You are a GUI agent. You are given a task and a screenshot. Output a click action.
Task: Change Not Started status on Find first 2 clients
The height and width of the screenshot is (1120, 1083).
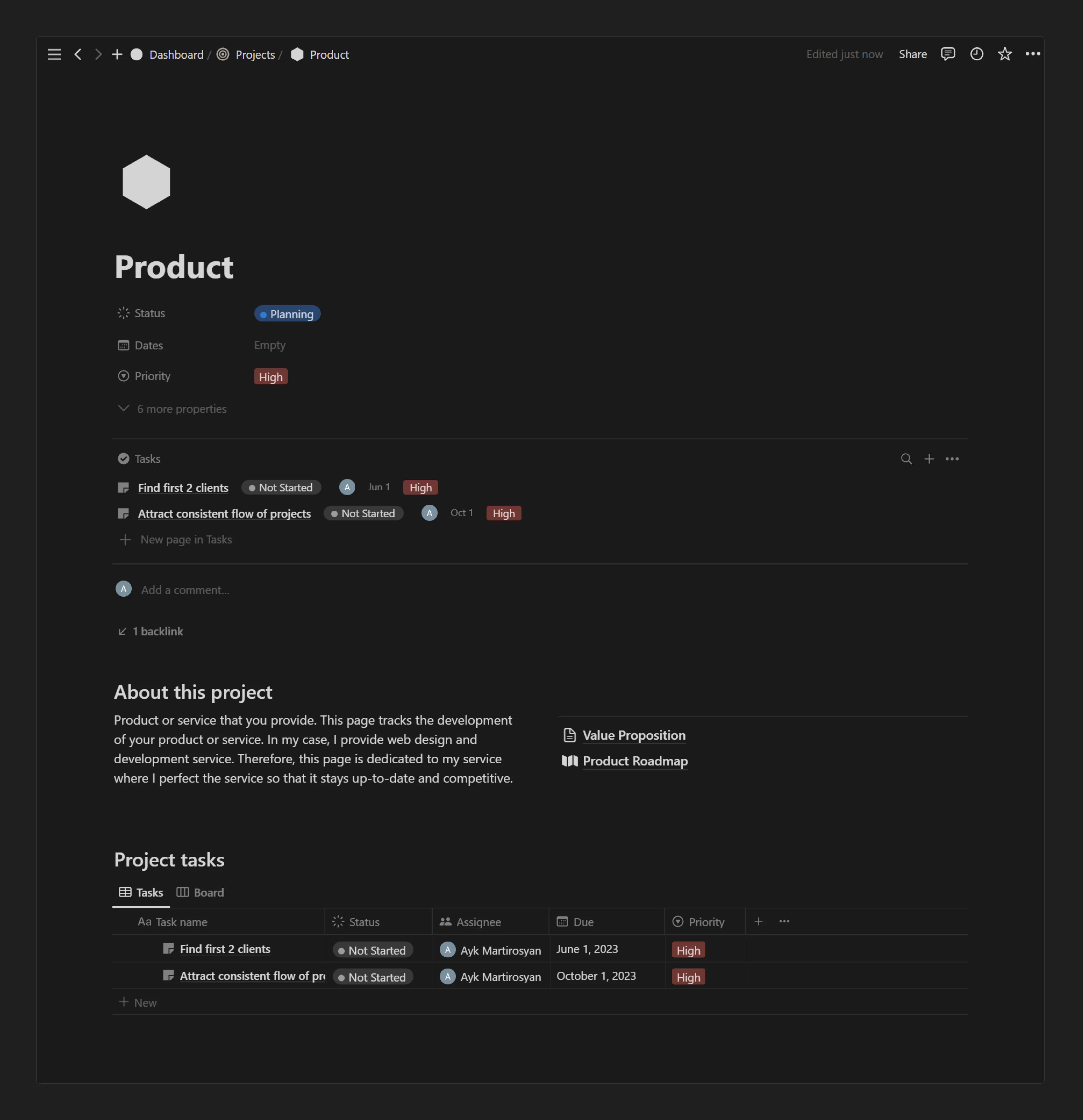coord(281,487)
